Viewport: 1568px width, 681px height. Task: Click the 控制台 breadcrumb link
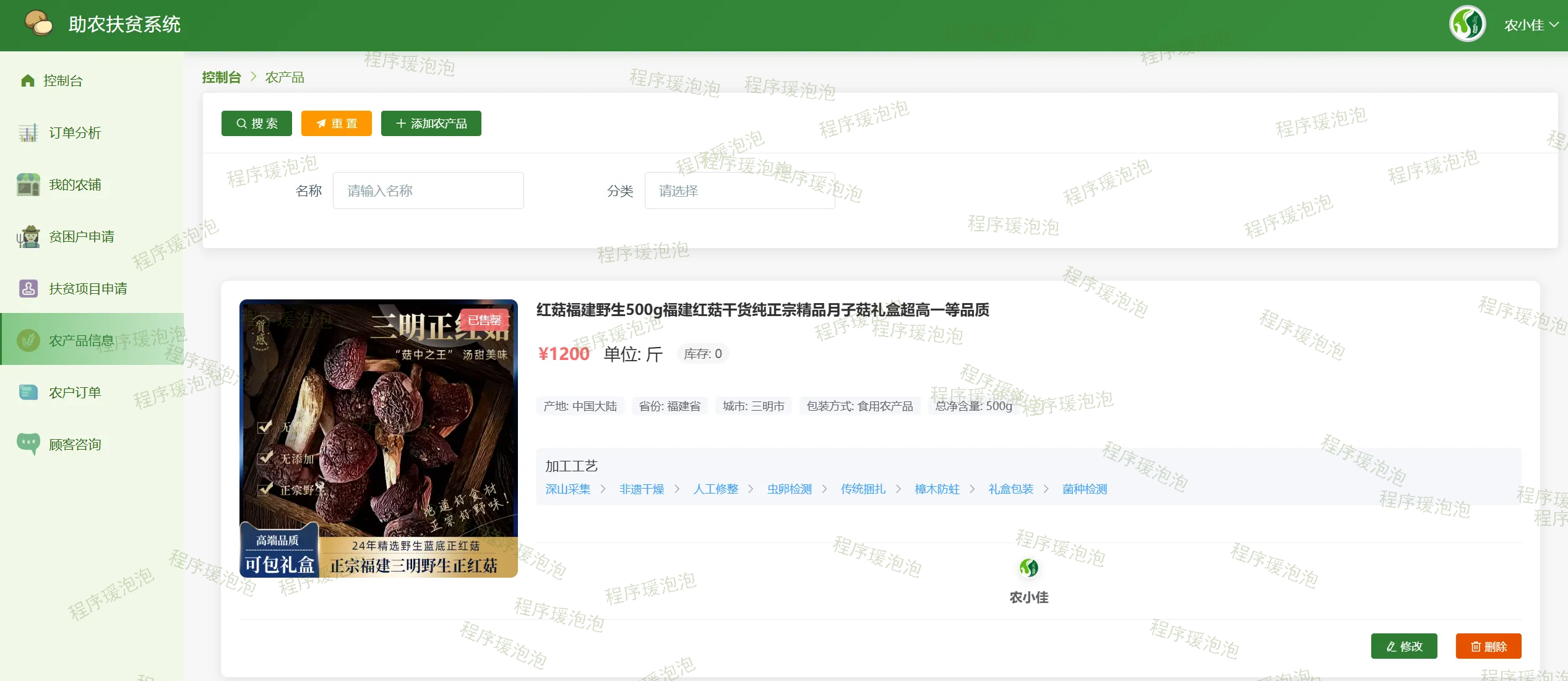221,77
